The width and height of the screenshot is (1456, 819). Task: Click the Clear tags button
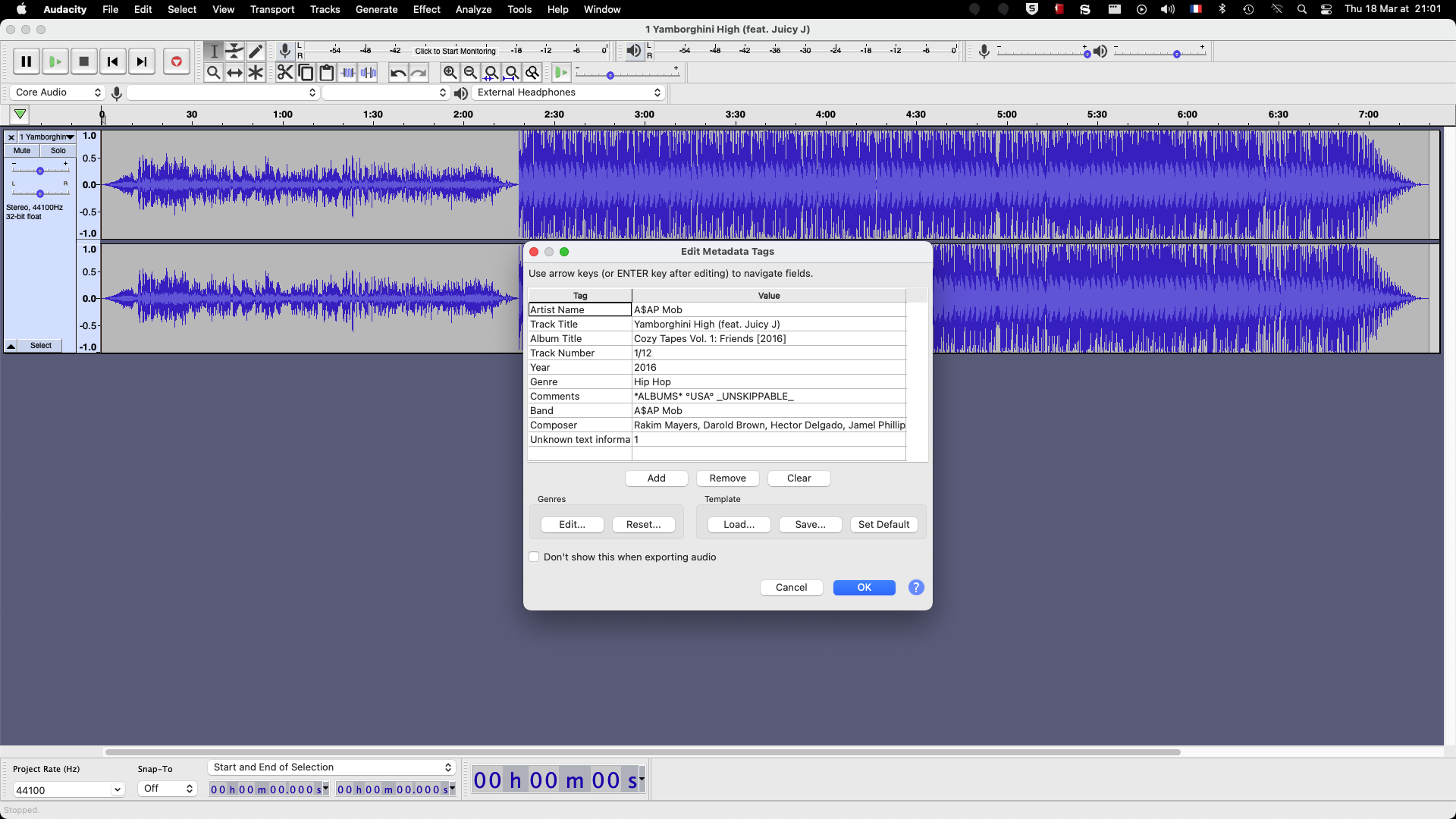pos(799,479)
